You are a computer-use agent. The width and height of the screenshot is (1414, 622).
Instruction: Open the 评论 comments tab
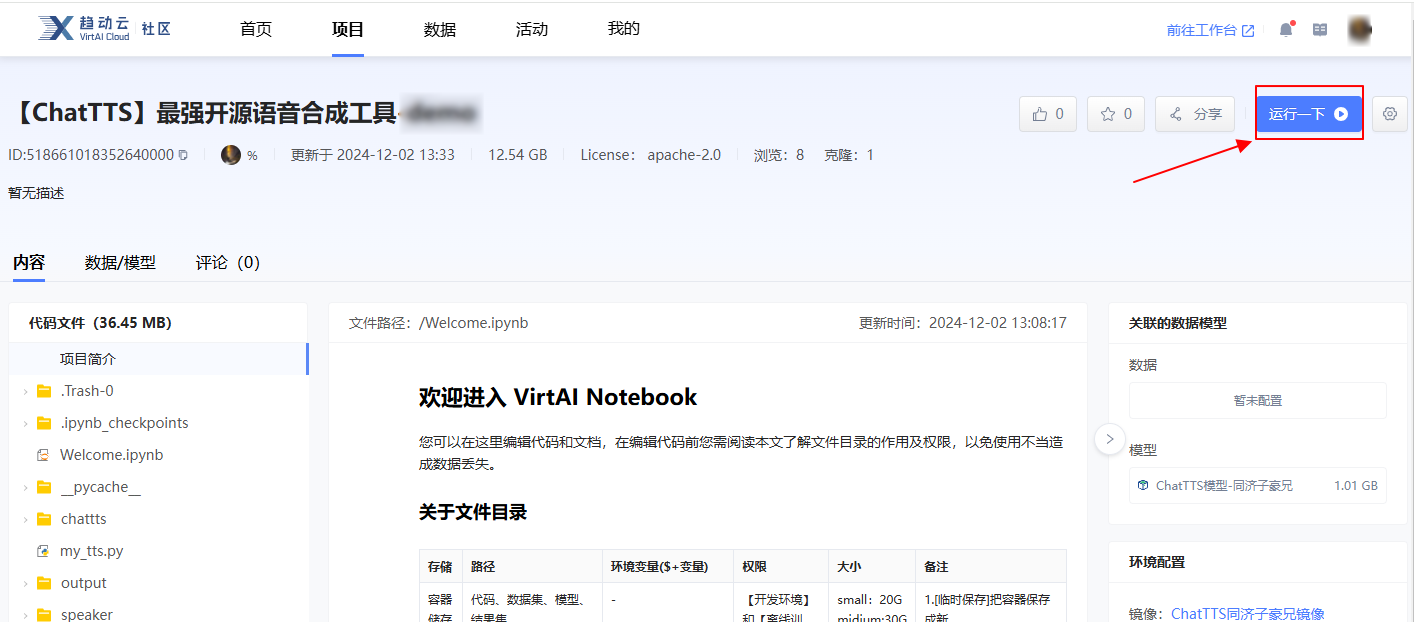pos(226,262)
